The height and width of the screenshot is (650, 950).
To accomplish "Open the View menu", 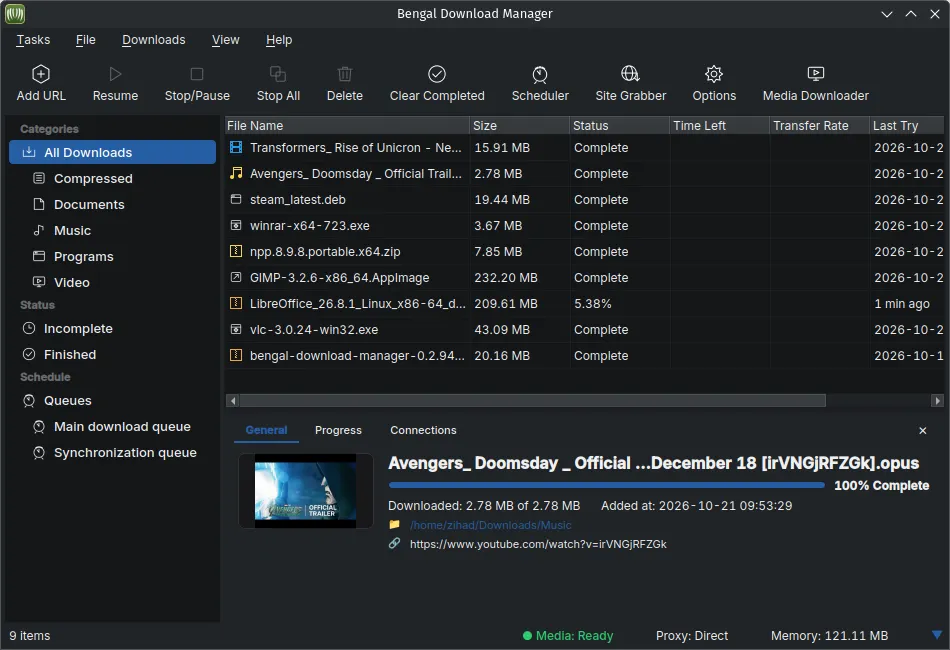I will (x=225, y=40).
